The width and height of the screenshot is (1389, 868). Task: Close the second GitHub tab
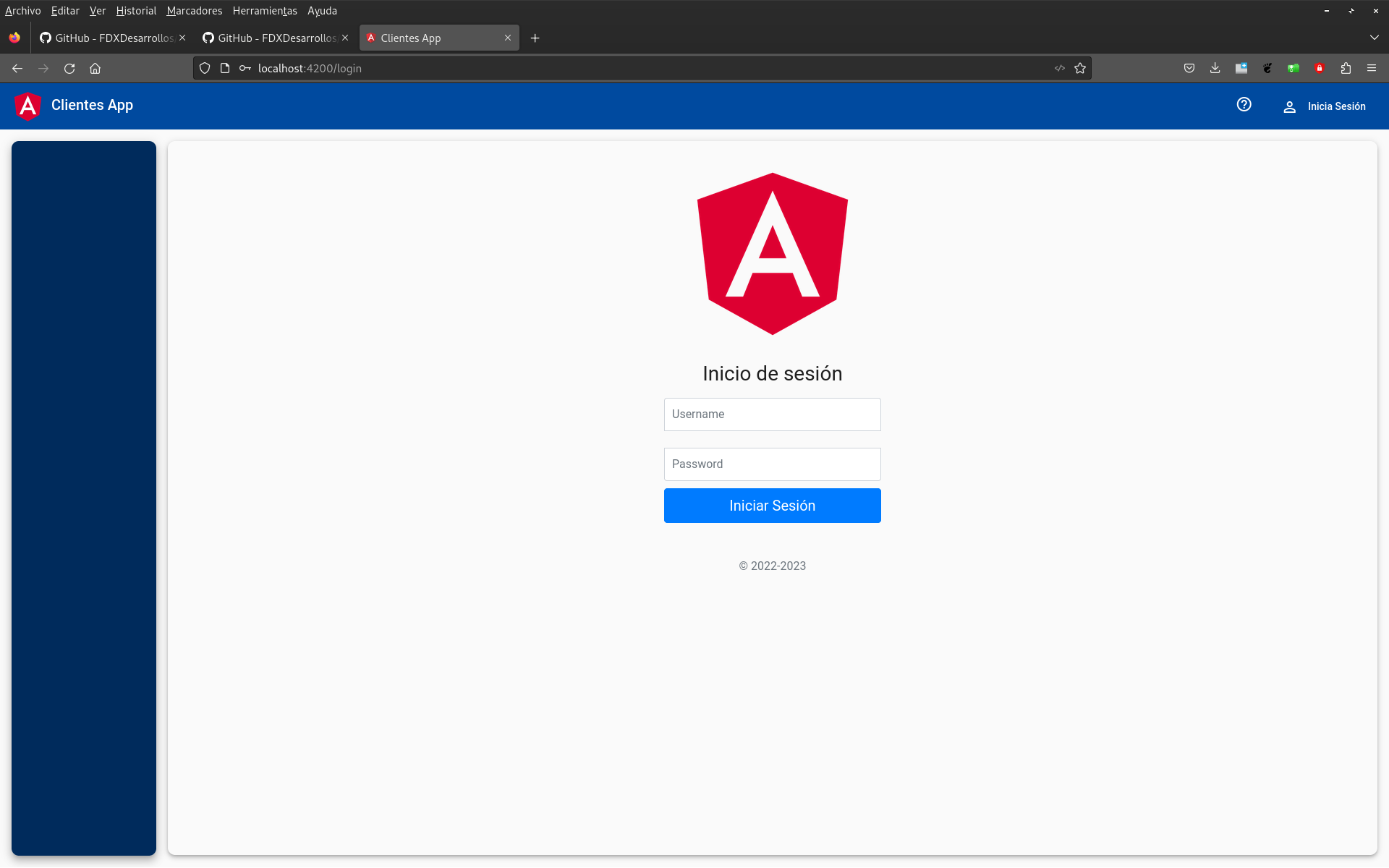tap(345, 38)
